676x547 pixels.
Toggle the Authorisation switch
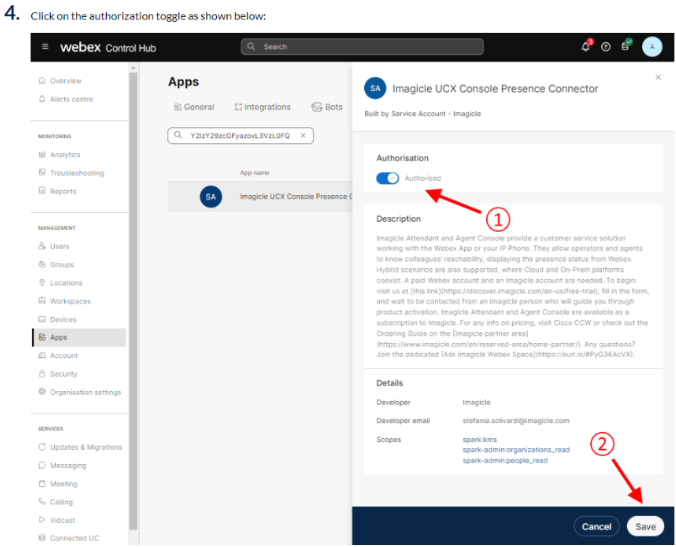click(x=387, y=178)
